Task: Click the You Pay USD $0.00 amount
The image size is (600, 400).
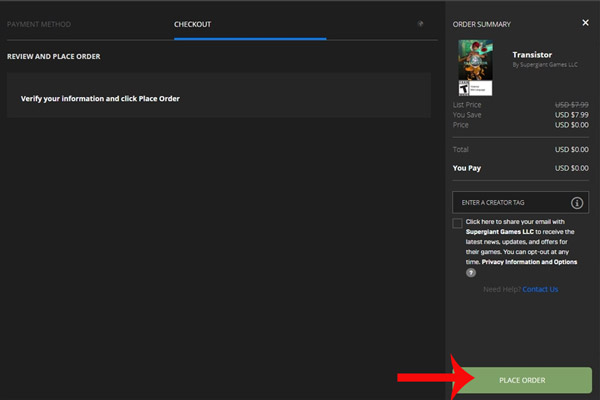Action: (x=571, y=168)
